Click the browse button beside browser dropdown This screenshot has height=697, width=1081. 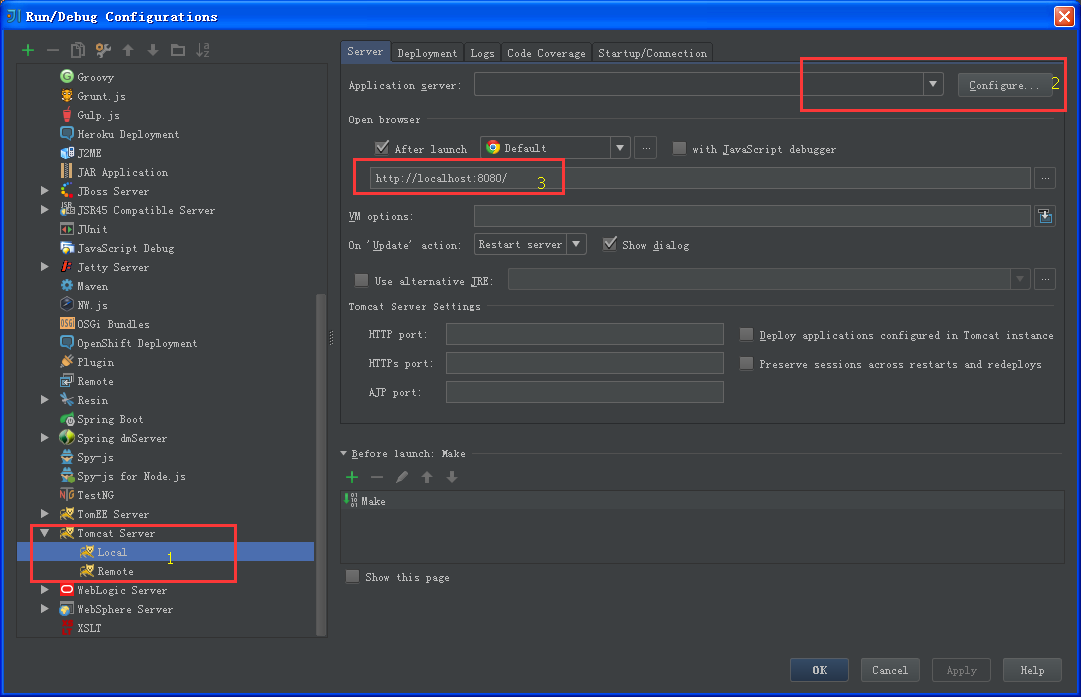pyautogui.click(x=646, y=148)
